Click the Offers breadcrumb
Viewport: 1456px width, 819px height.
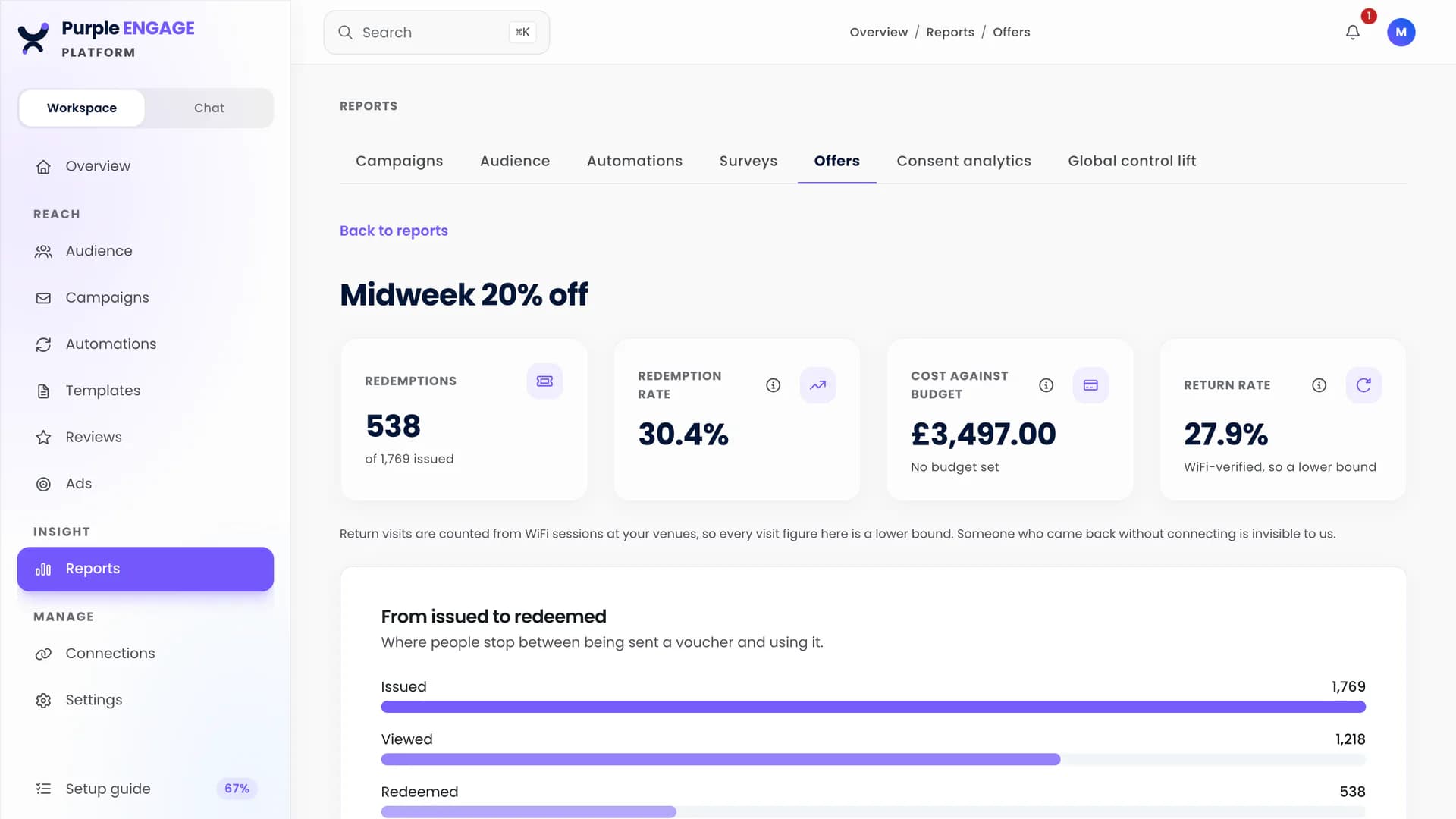tap(1011, 32)
